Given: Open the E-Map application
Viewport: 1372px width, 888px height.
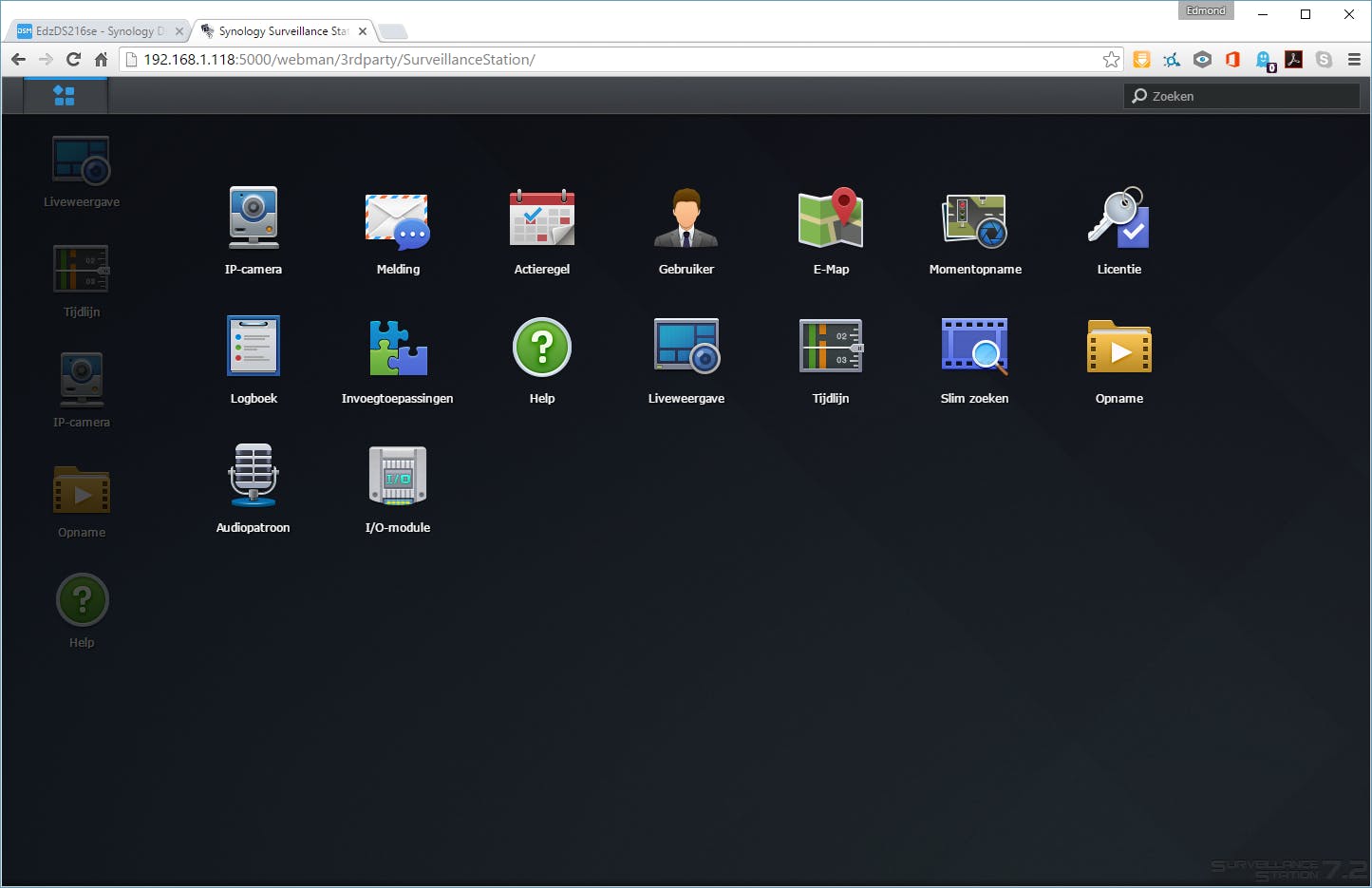Looking at the screenshot, I should click(x=831, y=218).
